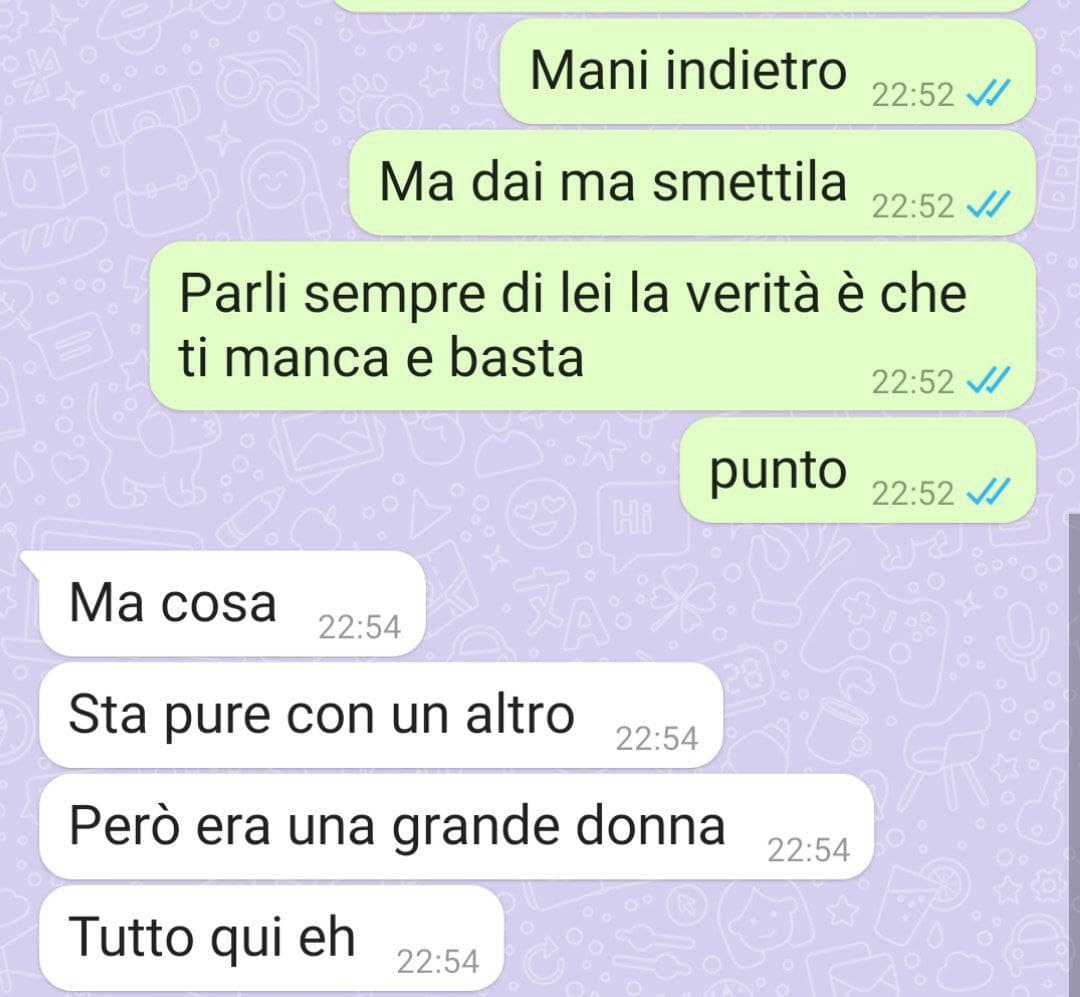Click 22:54 timestamp on 'Sta pure con un altro'
Viewport: 1080px width, 997px height.
[x=657, y=739]
